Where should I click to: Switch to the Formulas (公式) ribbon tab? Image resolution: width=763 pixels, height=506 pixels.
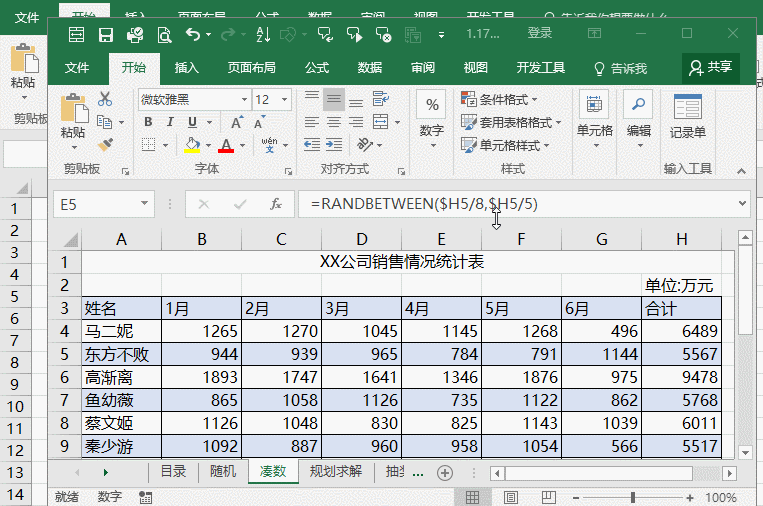point(317,68)
